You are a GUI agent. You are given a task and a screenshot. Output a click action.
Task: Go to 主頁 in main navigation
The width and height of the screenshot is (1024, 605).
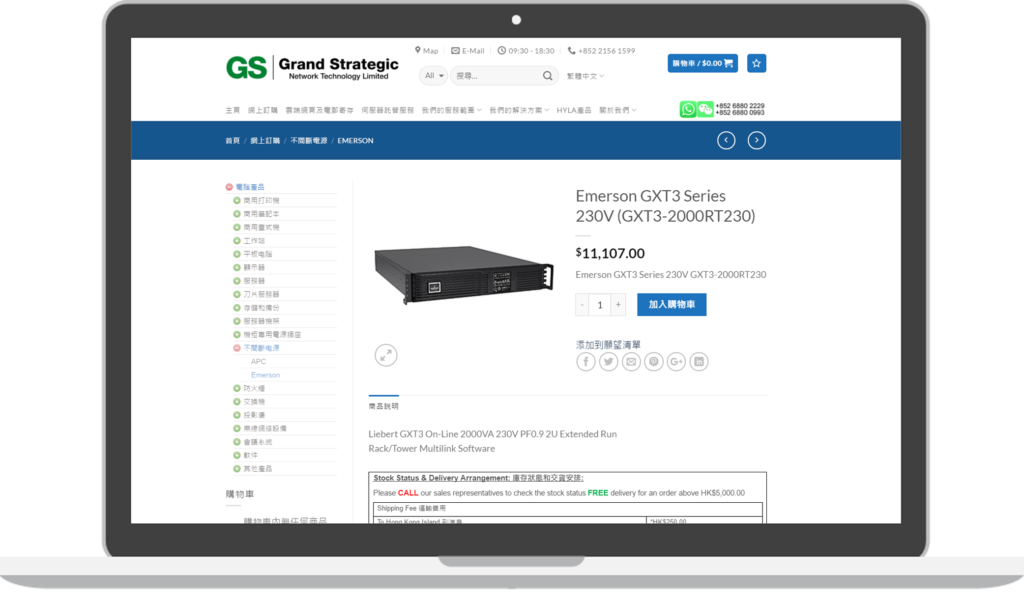232,110
